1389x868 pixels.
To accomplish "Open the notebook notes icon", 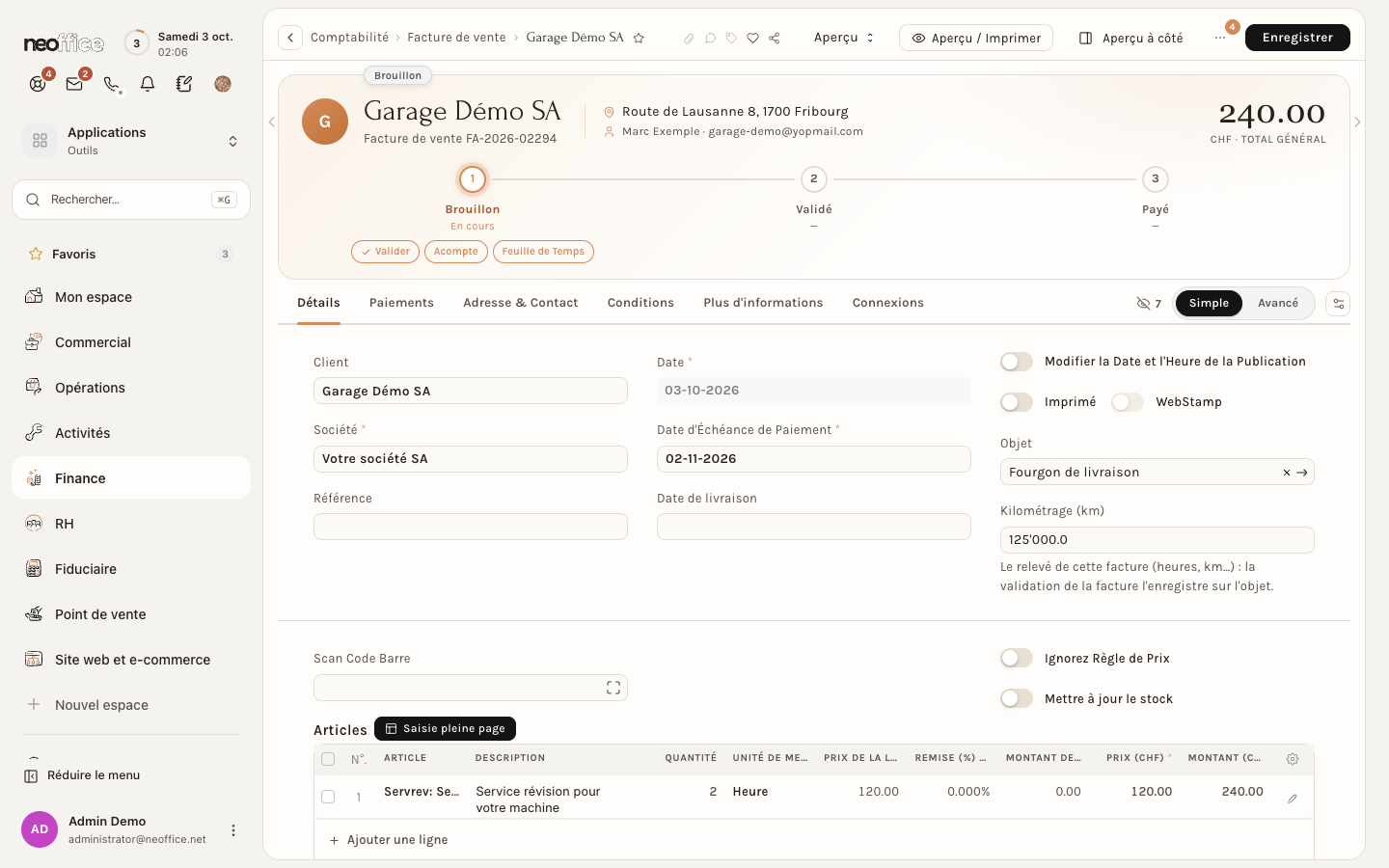I will [184, 84].
